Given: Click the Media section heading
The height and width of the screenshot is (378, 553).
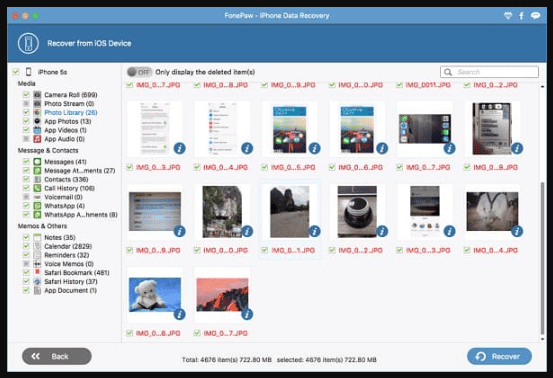Looking at the screenshot, I should [26, 84].
